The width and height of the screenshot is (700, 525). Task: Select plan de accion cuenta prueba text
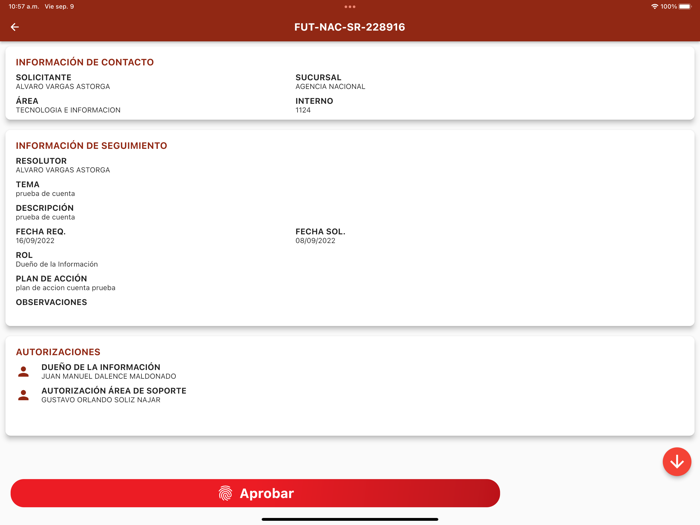click(66, 288)
